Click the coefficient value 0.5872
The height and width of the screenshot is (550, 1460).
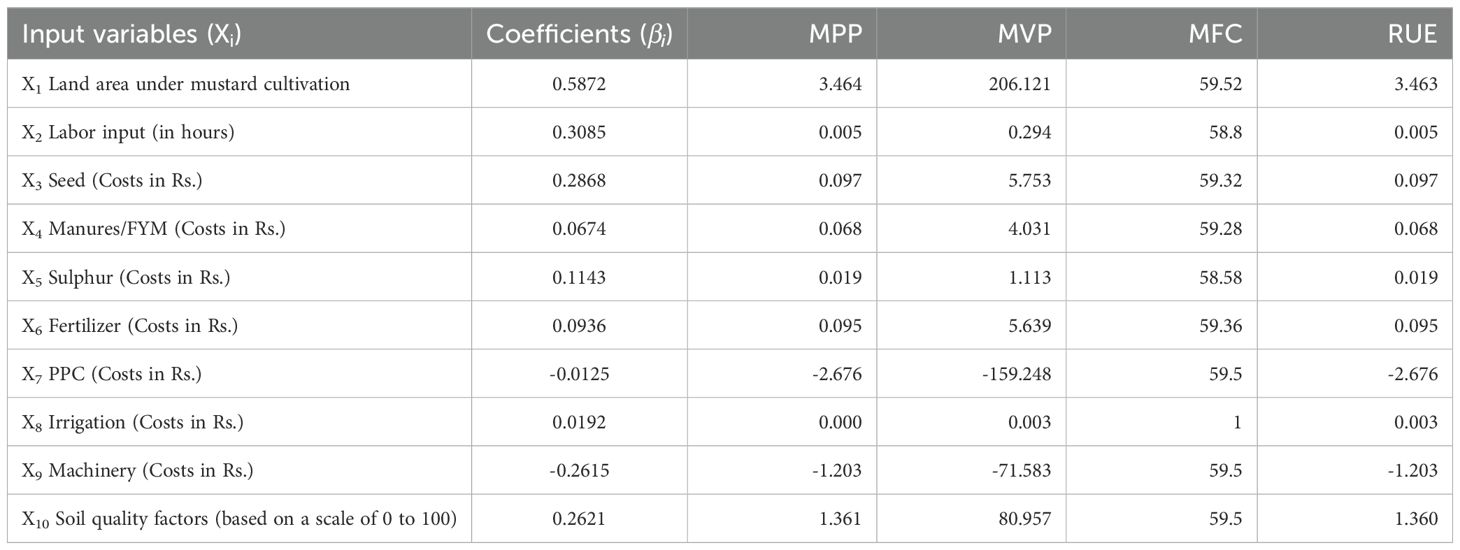point(579,84)
